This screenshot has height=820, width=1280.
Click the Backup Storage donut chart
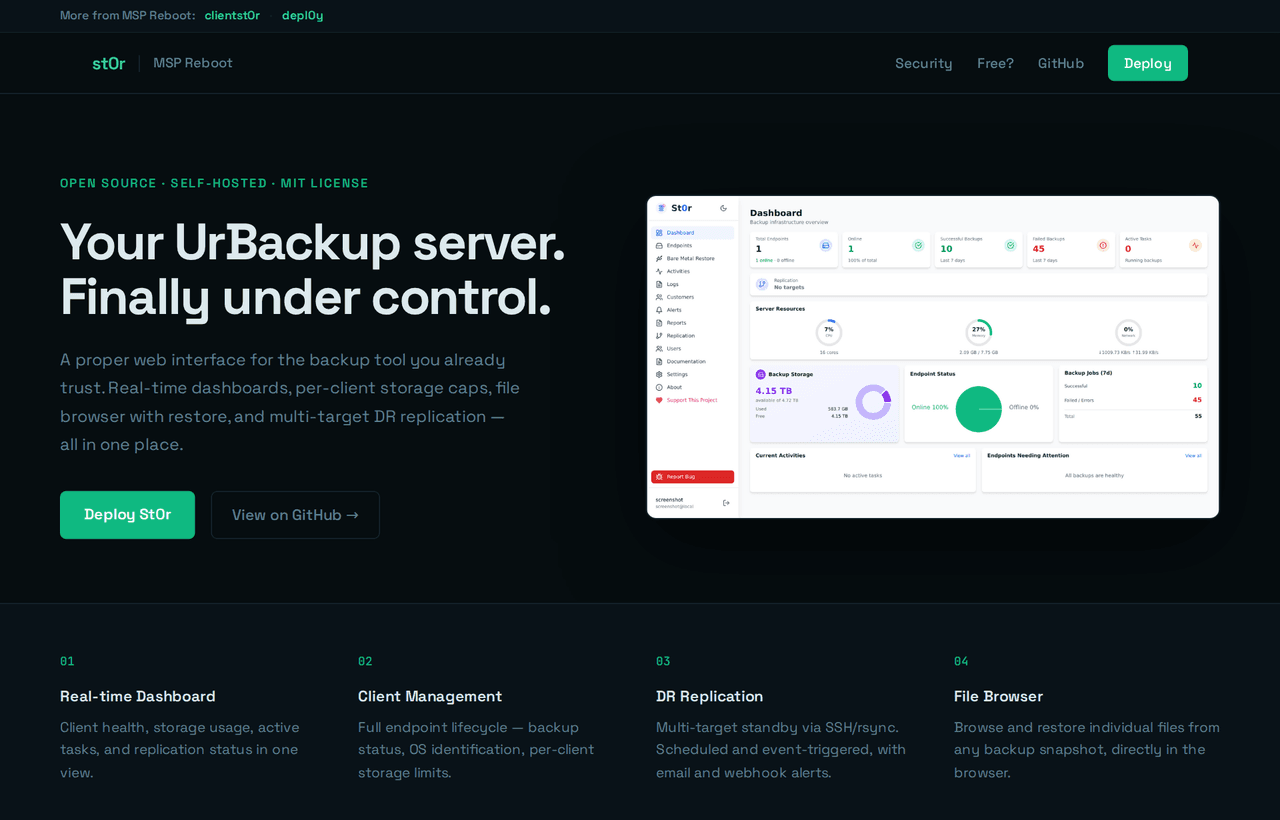click(873, 402)
